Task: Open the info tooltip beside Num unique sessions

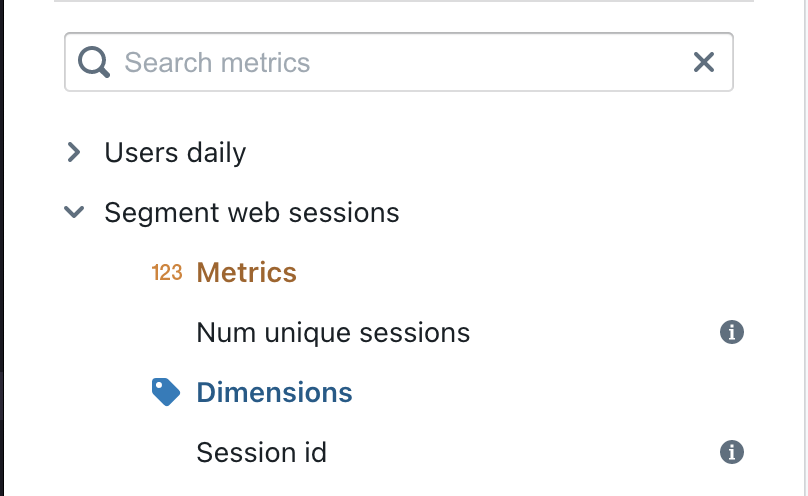Action: [732, 332]
